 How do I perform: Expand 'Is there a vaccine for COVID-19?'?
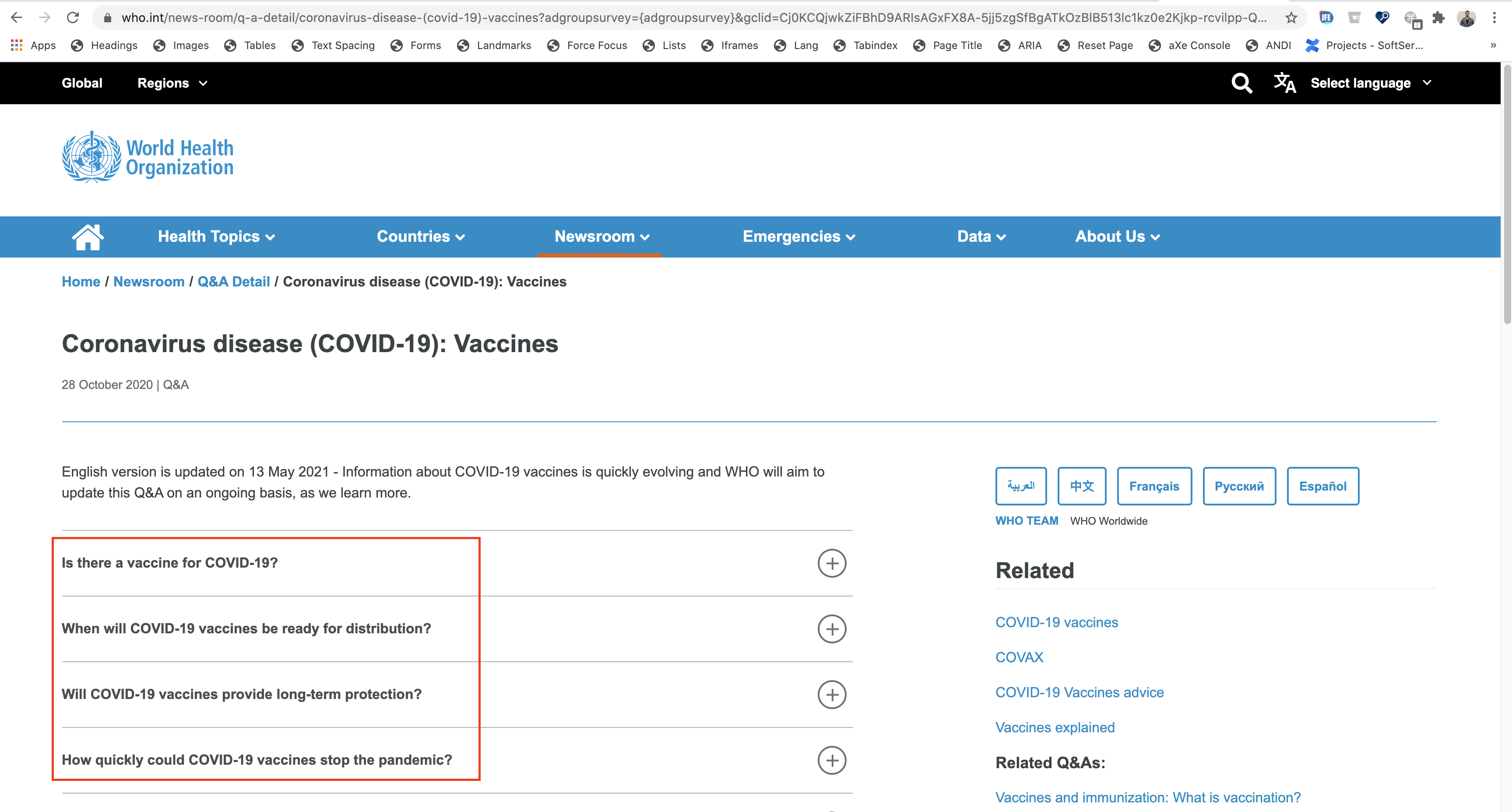[x=833, y=563]
